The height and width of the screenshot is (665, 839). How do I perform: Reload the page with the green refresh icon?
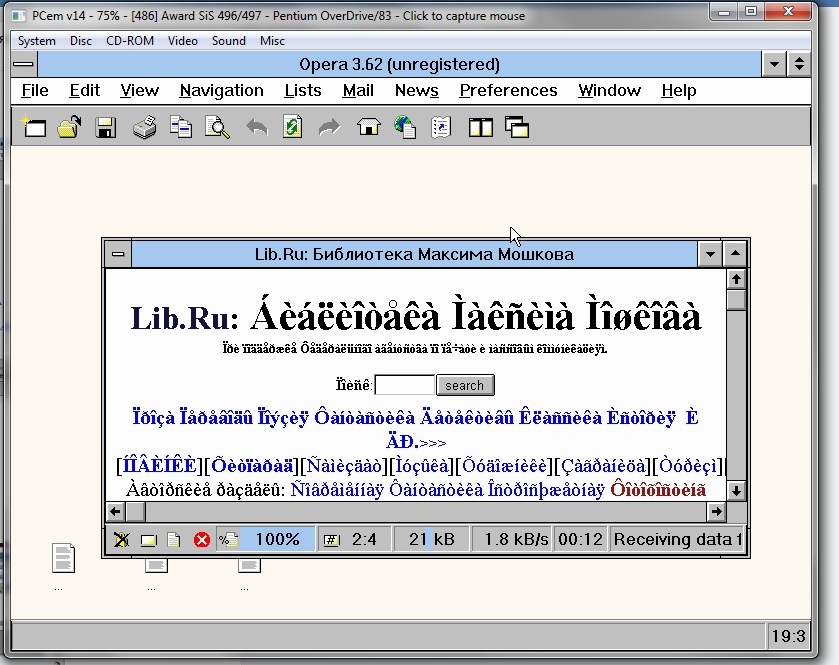(293, 127)
